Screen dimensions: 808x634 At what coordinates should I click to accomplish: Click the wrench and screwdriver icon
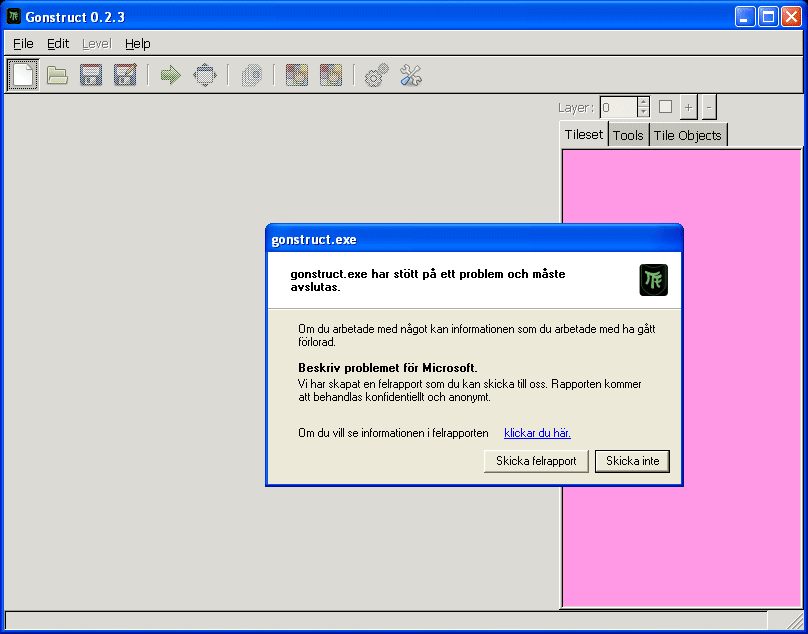(411, 75)
